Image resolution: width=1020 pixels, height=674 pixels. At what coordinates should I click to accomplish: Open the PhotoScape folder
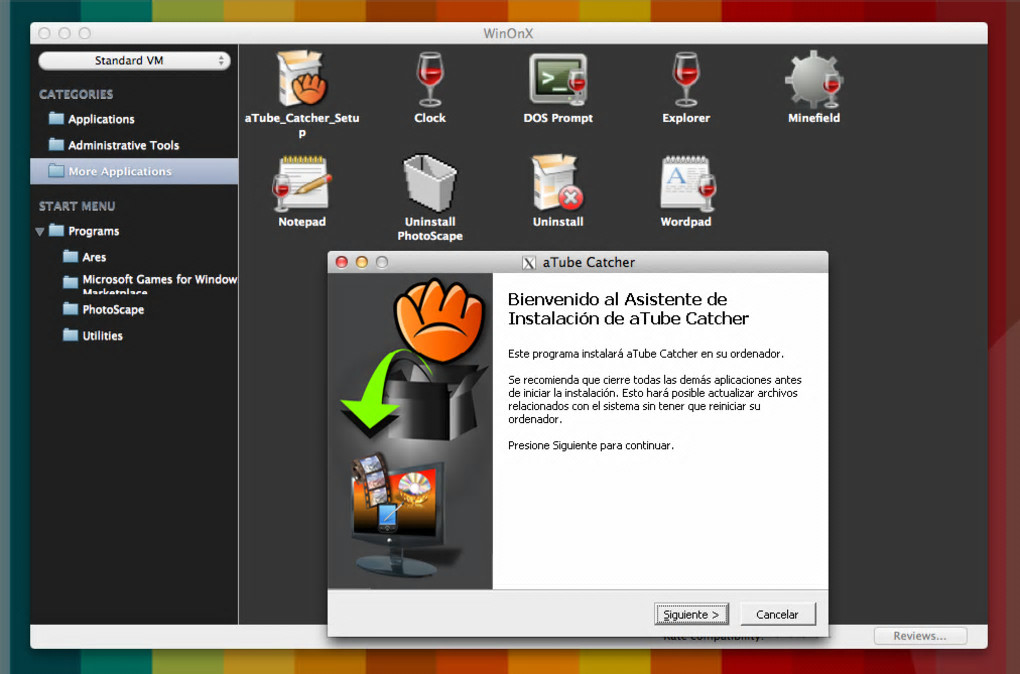(134, 310)
